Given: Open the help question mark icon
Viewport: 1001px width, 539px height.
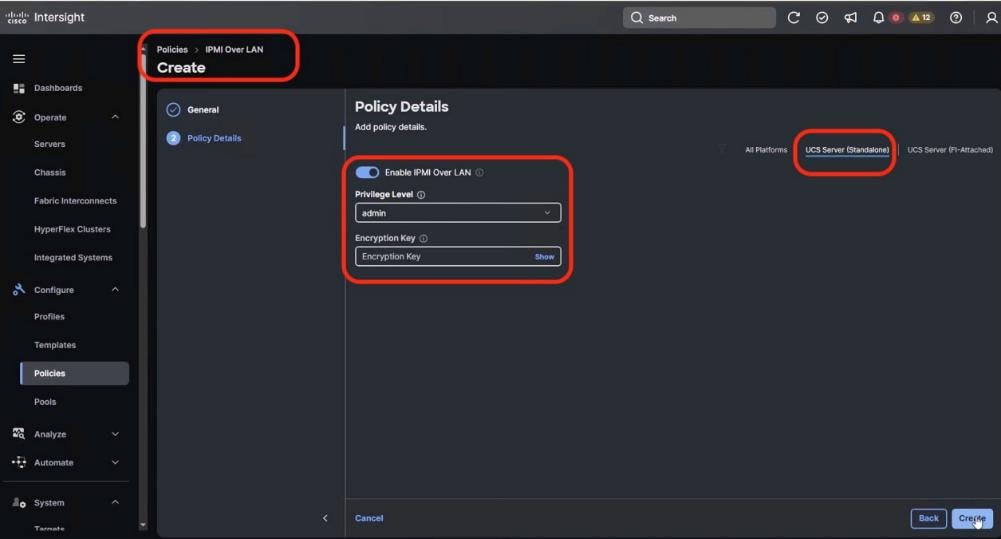Looking at the screenshot, I should tap(956, 18).
